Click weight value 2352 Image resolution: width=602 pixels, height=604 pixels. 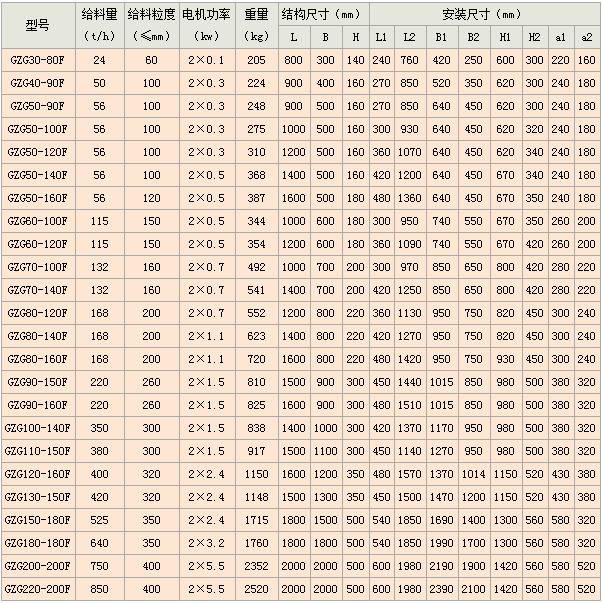256,566
